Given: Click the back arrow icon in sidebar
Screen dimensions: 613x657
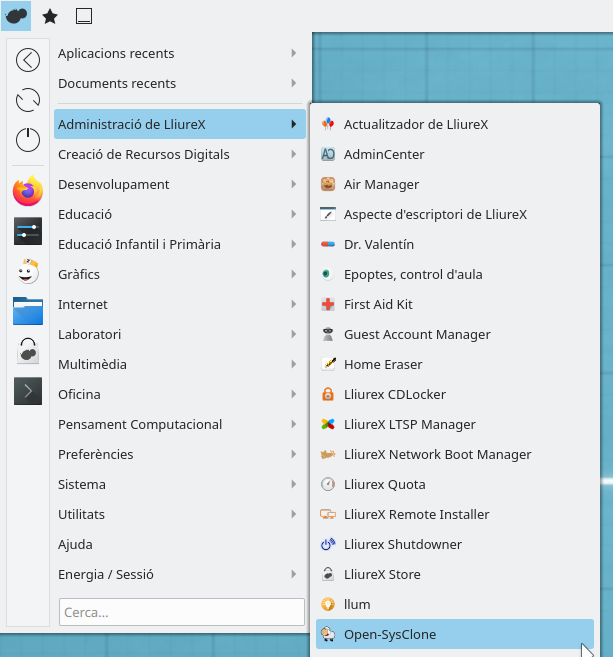Looking at the screenshot, I should coord(28,60).
